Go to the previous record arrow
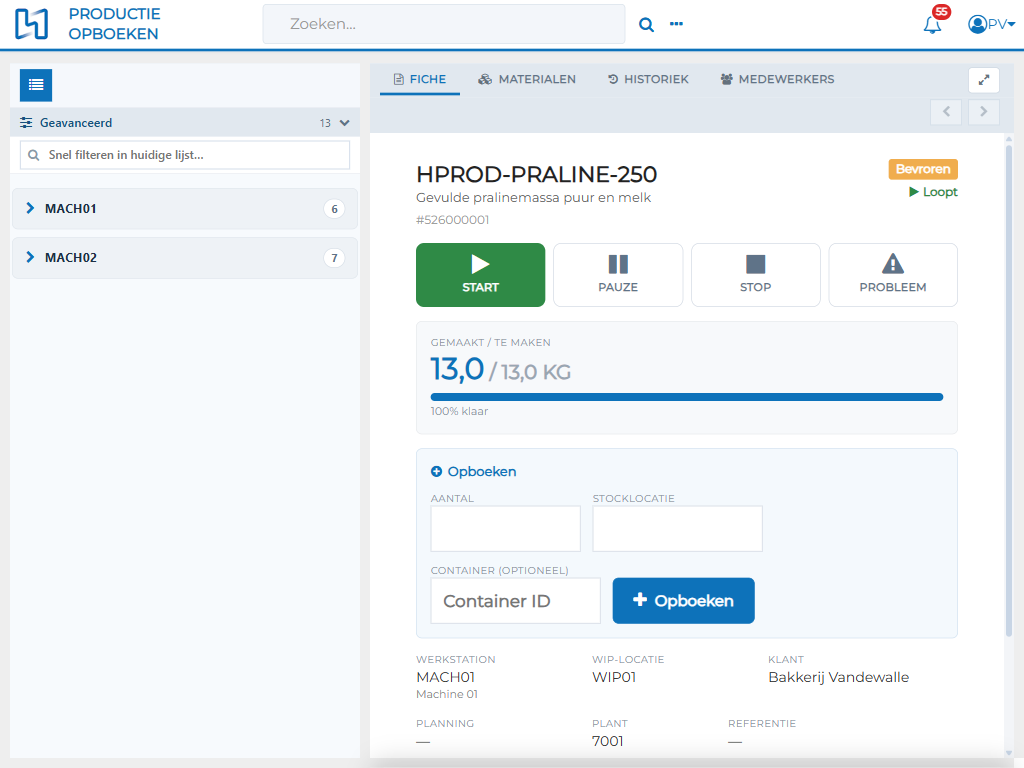The height and width of the screenshot is (768, 1024). [x=946, y=112]
